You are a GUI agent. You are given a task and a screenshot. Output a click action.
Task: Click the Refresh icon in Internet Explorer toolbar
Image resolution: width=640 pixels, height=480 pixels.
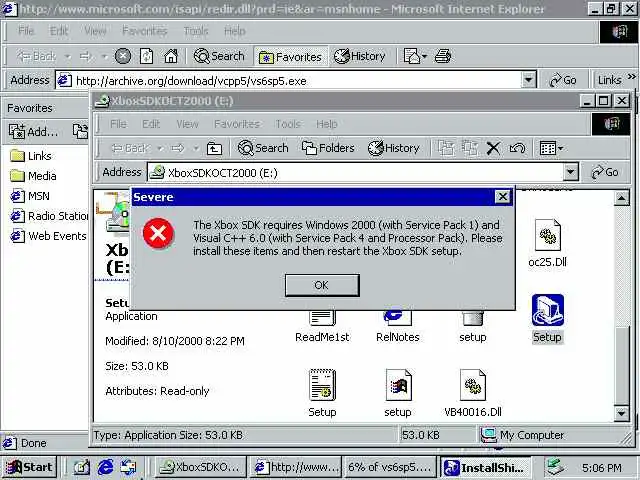coord(147,56)
